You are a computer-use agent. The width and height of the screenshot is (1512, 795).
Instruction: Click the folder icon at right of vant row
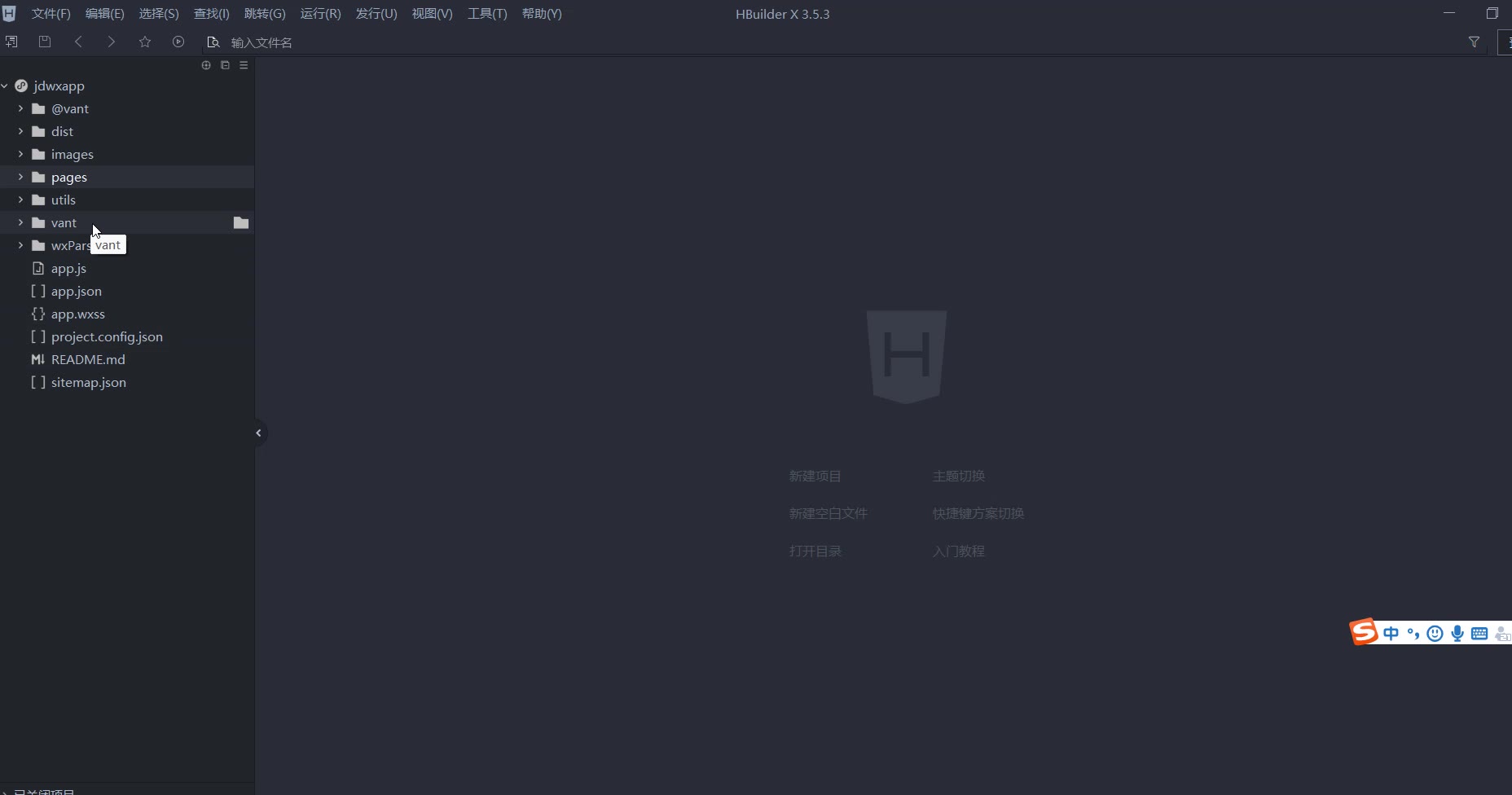tap(241, 222)
